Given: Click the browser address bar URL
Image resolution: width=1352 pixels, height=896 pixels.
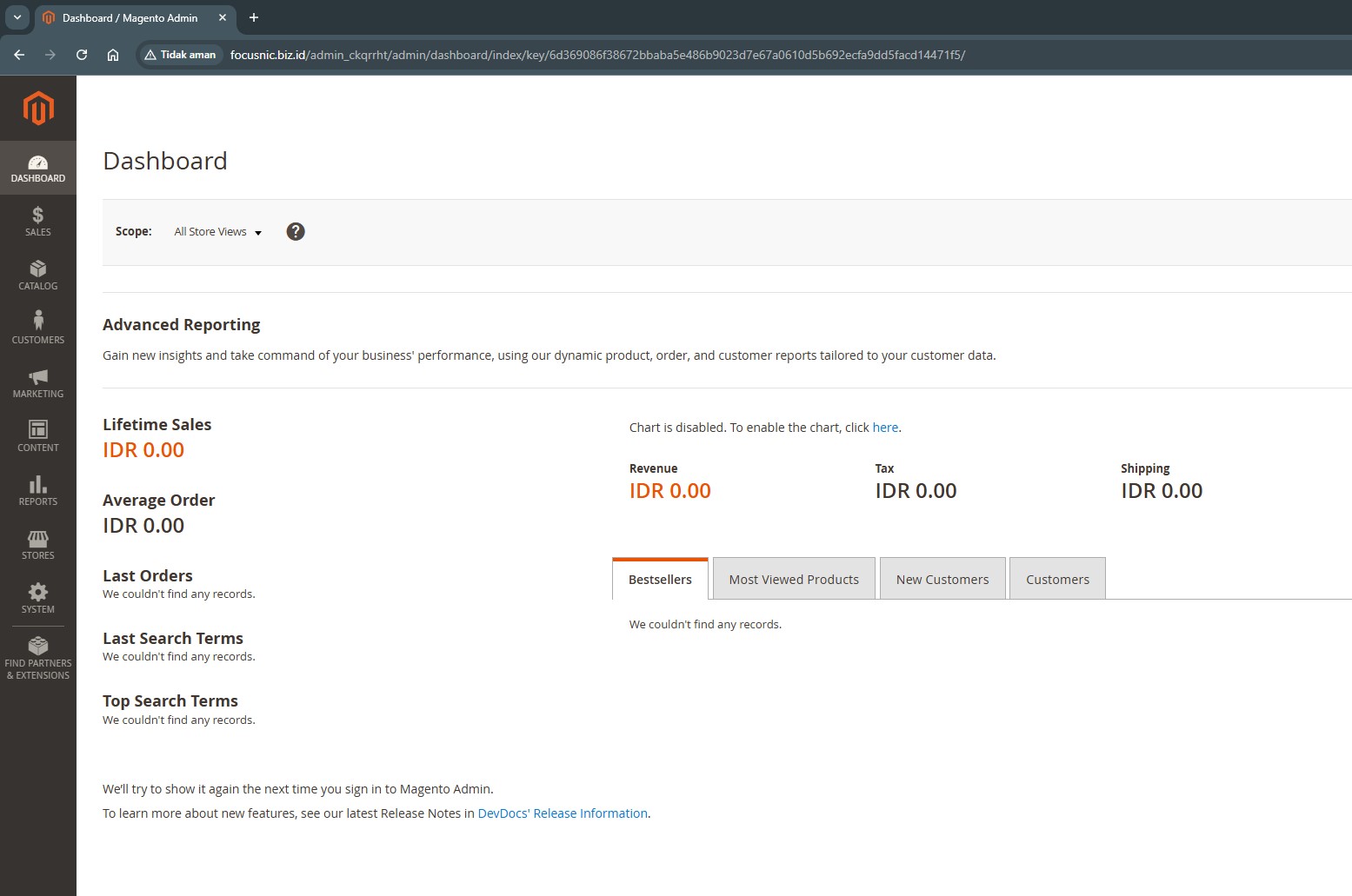Looking at the screenshot, I should click(597, 55).
